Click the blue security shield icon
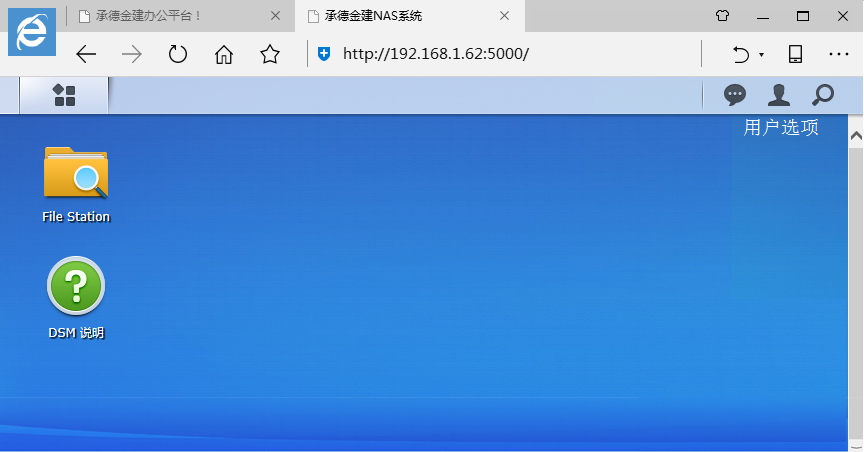The width and height of the screenshot is (864, 452). [x=324, y=53]
